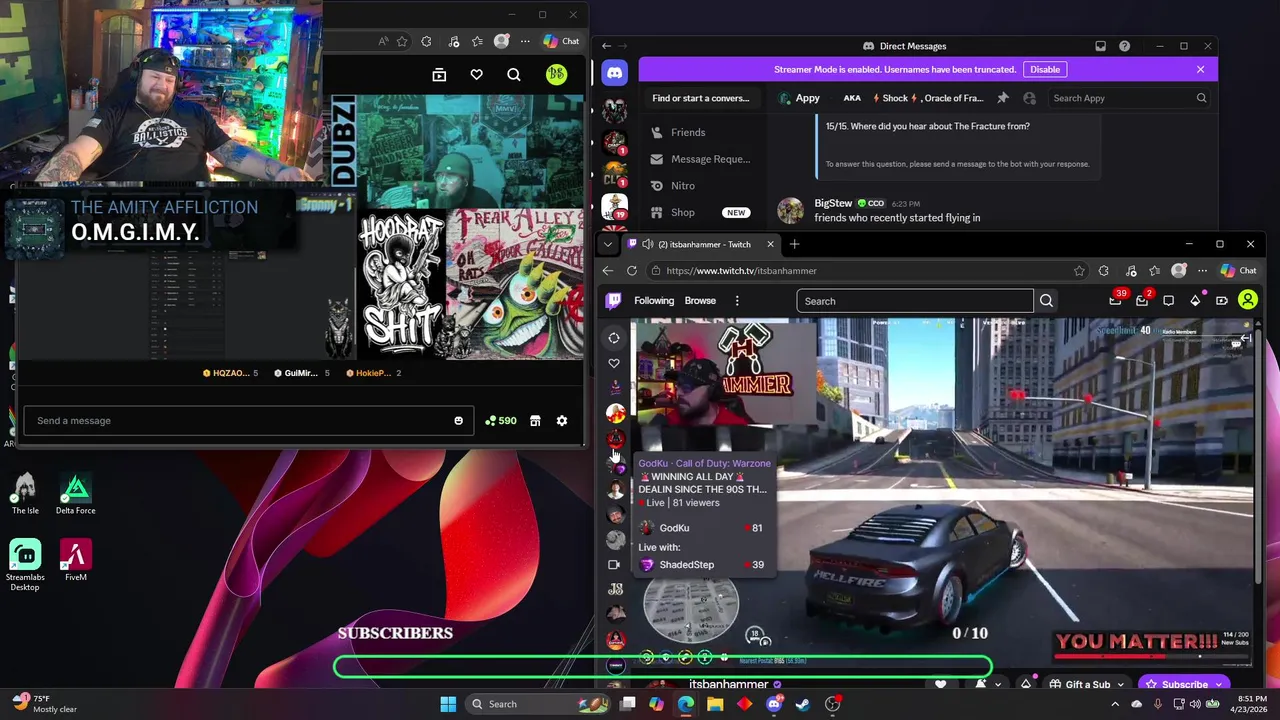Open Twitch inbox with 2 badge
Viewport: 1280px width, 720px height.
(1143, 300)
